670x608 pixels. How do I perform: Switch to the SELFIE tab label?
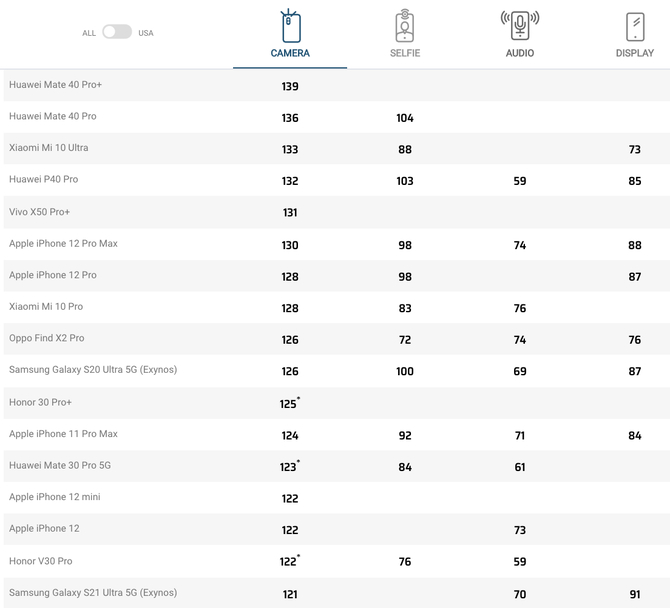(x=405, y=53)
